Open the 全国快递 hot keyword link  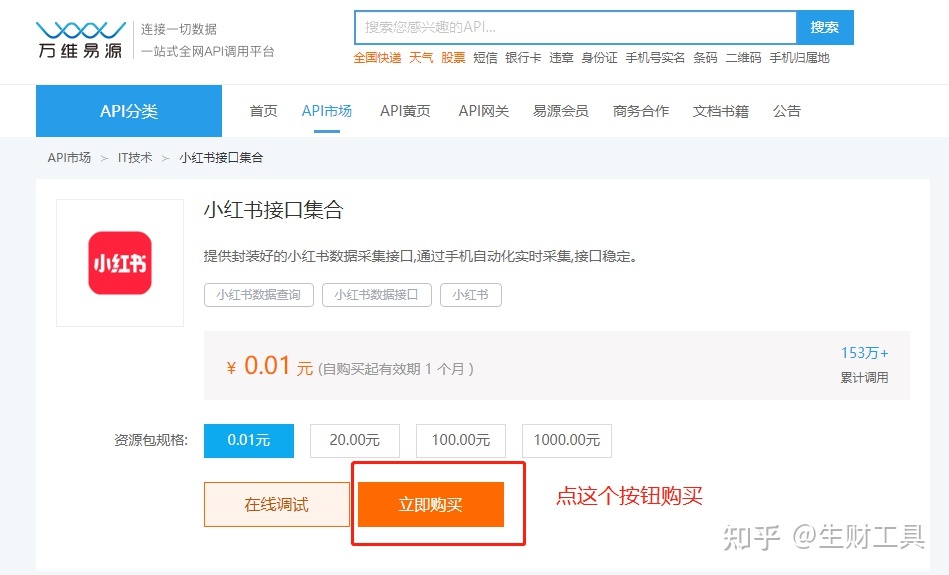click(377, 58)
